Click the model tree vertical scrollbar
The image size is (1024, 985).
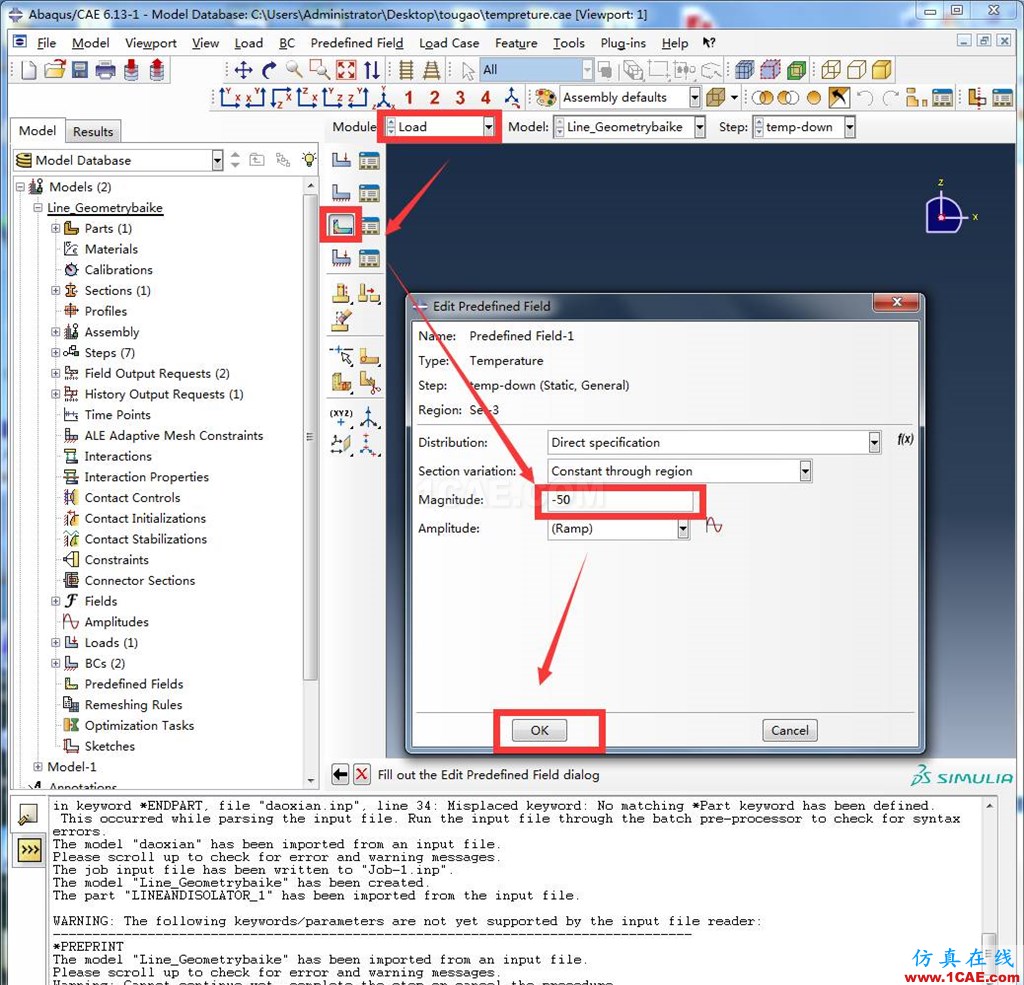point(310,438)
